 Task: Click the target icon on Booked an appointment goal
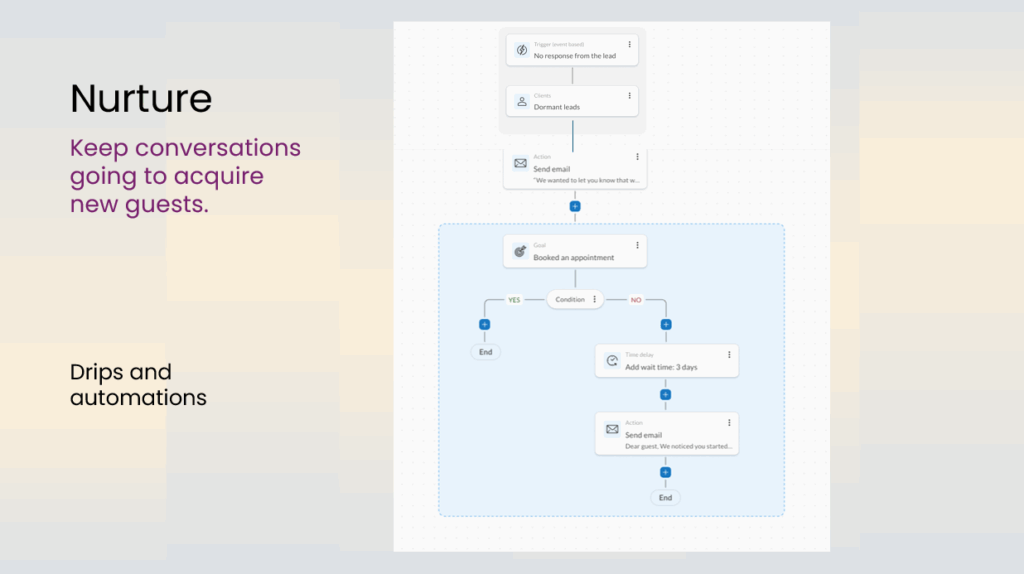coord(520,252)
